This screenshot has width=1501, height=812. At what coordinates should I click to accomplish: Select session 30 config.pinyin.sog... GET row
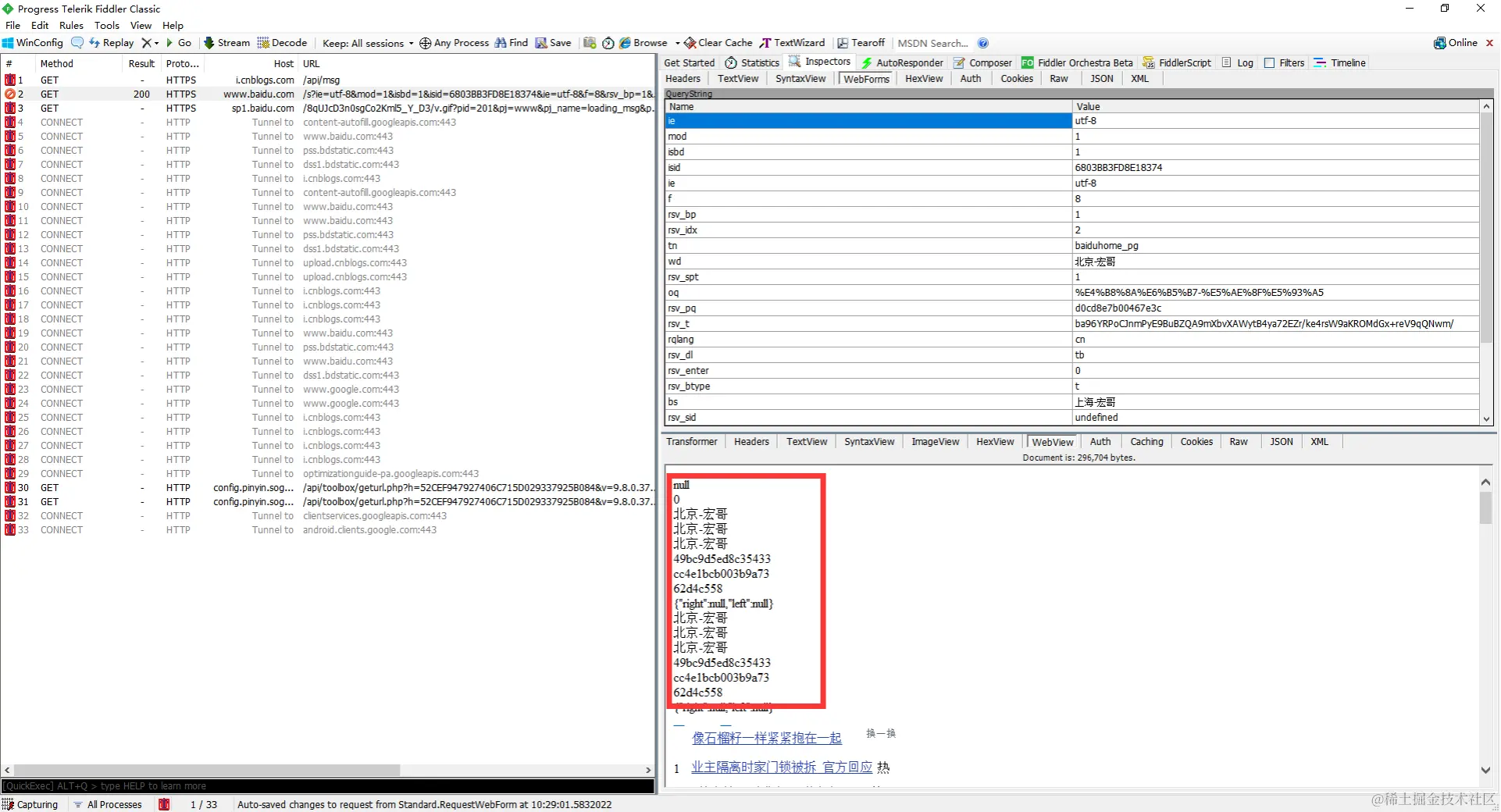point(328,488)
